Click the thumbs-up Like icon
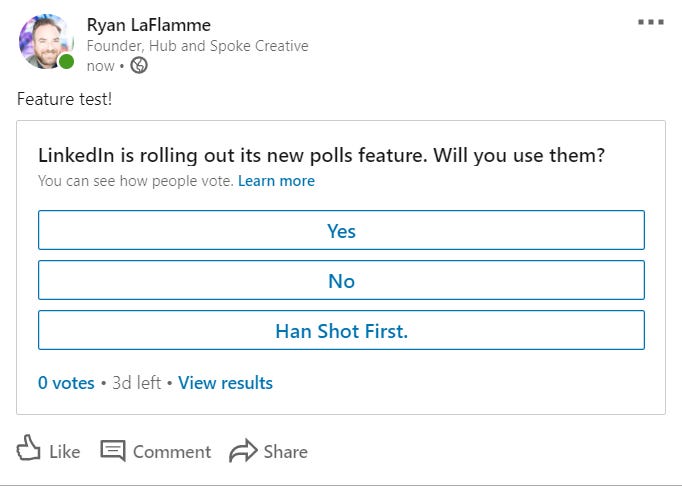 point(29,449)
